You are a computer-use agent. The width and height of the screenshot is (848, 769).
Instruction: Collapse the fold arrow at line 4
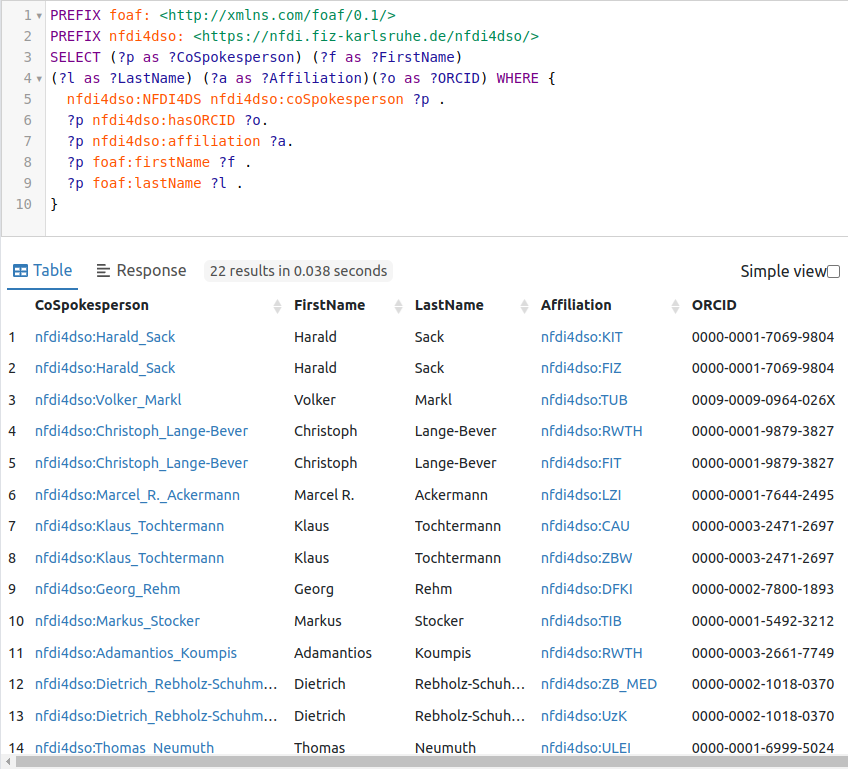pos(38,78)
